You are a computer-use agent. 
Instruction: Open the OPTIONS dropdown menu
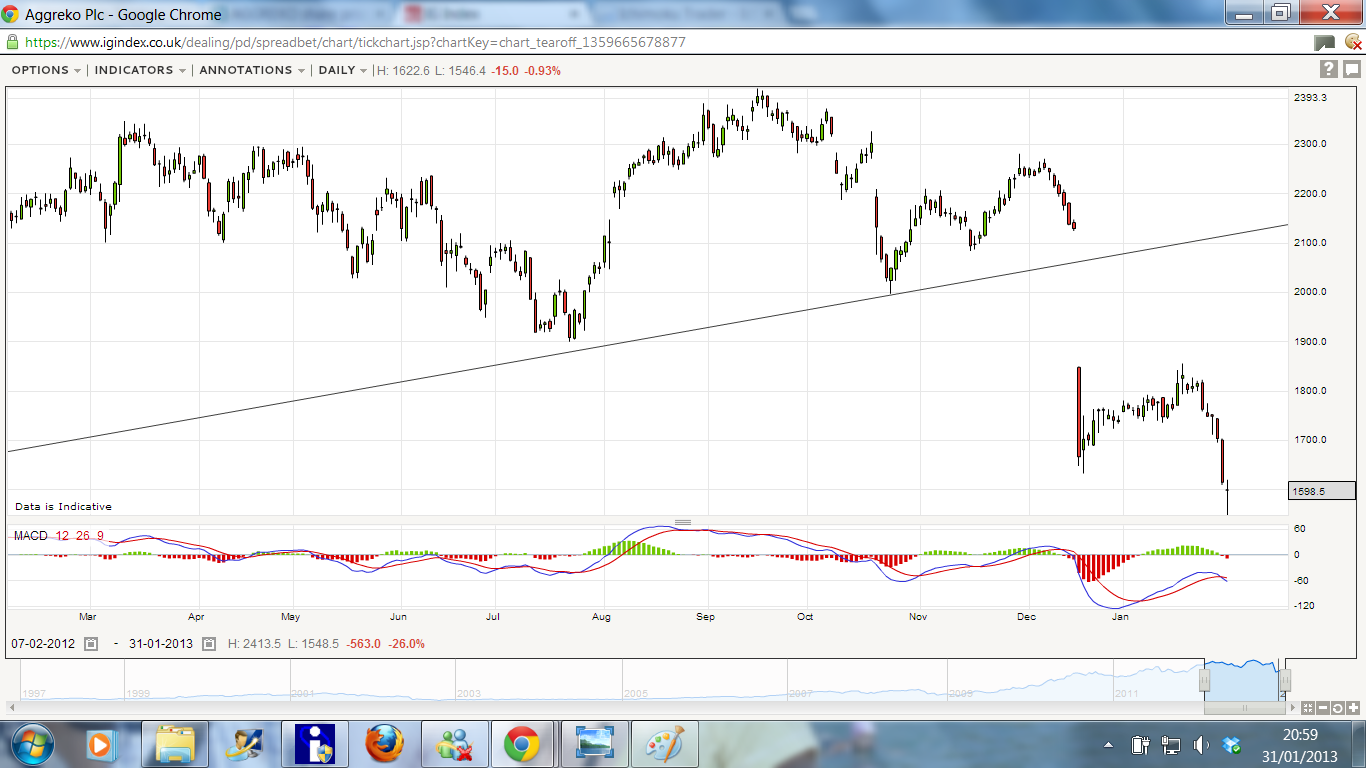tap(46, 70)
